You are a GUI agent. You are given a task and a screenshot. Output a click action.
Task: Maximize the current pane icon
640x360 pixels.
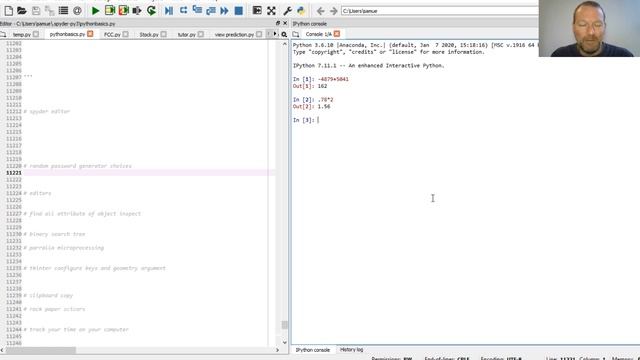click(x=257, y=11)
